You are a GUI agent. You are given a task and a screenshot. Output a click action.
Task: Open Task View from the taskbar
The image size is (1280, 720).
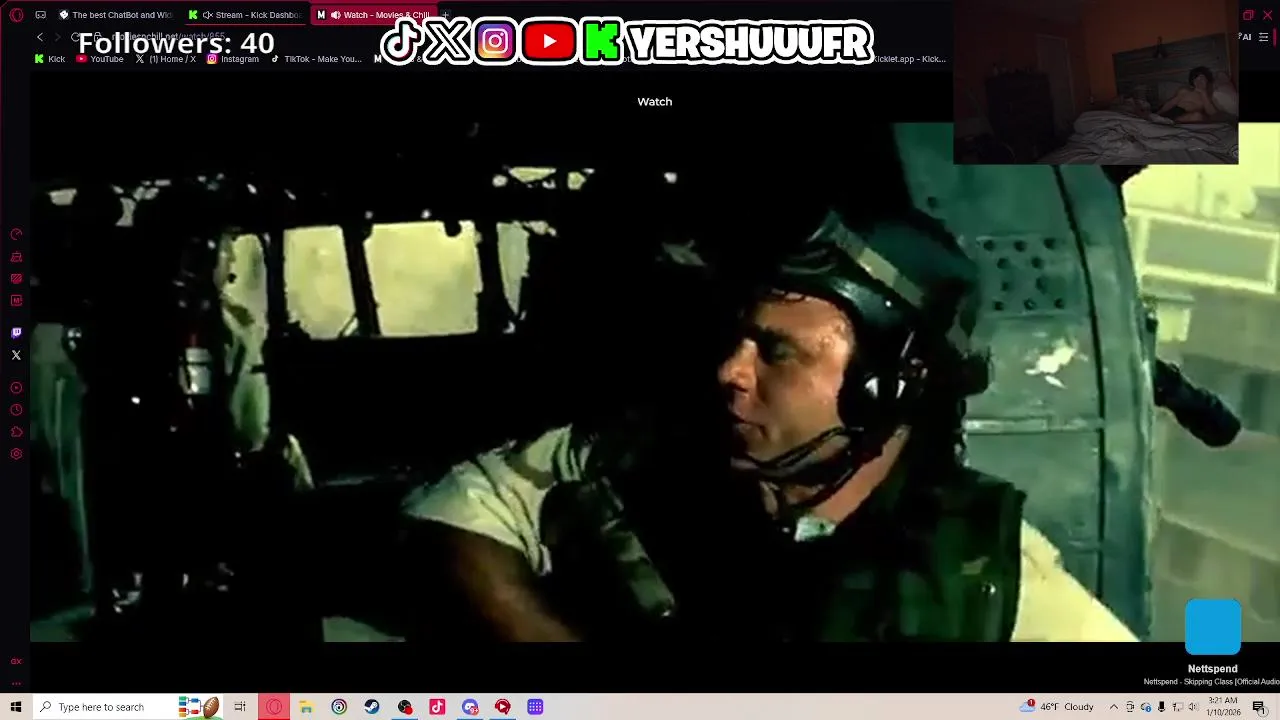[240, 707]
